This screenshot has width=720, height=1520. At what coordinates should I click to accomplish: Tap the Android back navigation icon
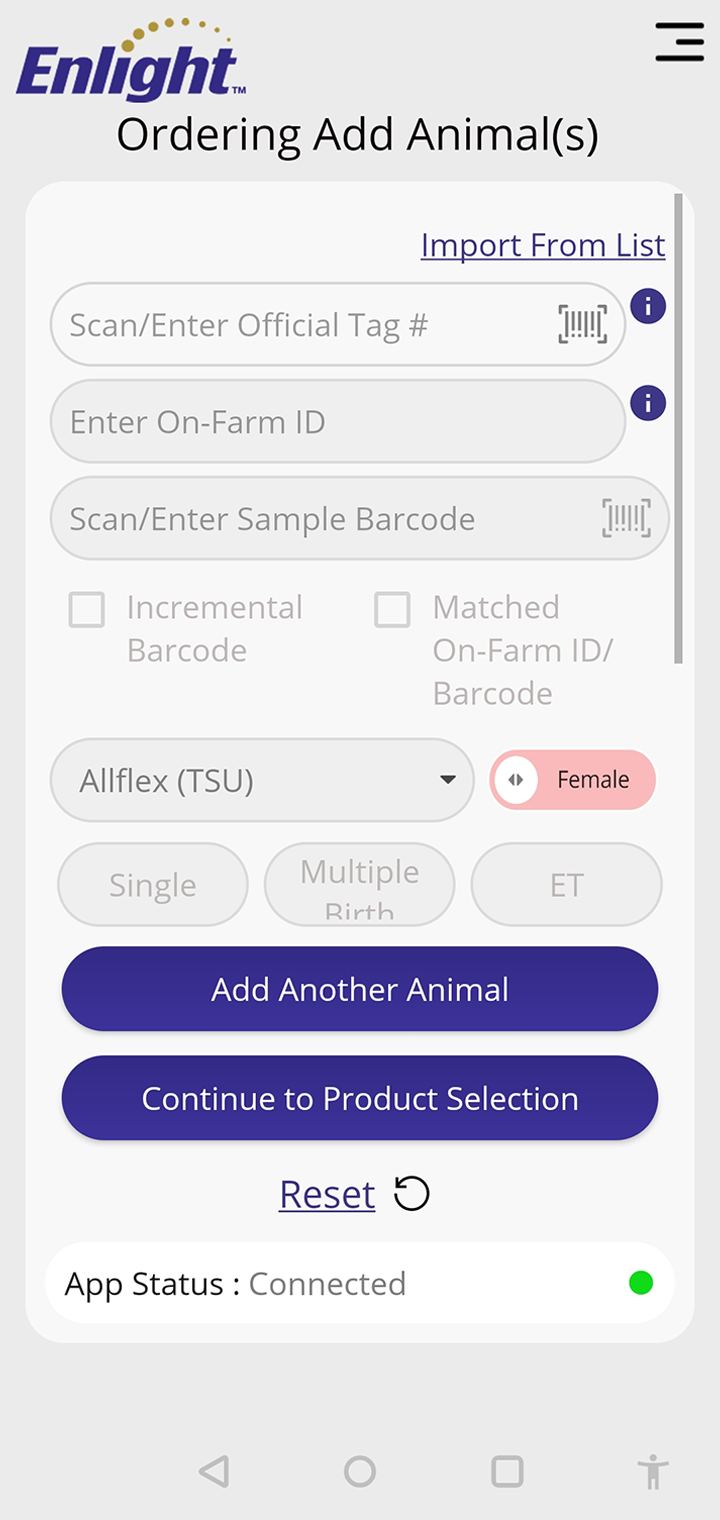213,1471
